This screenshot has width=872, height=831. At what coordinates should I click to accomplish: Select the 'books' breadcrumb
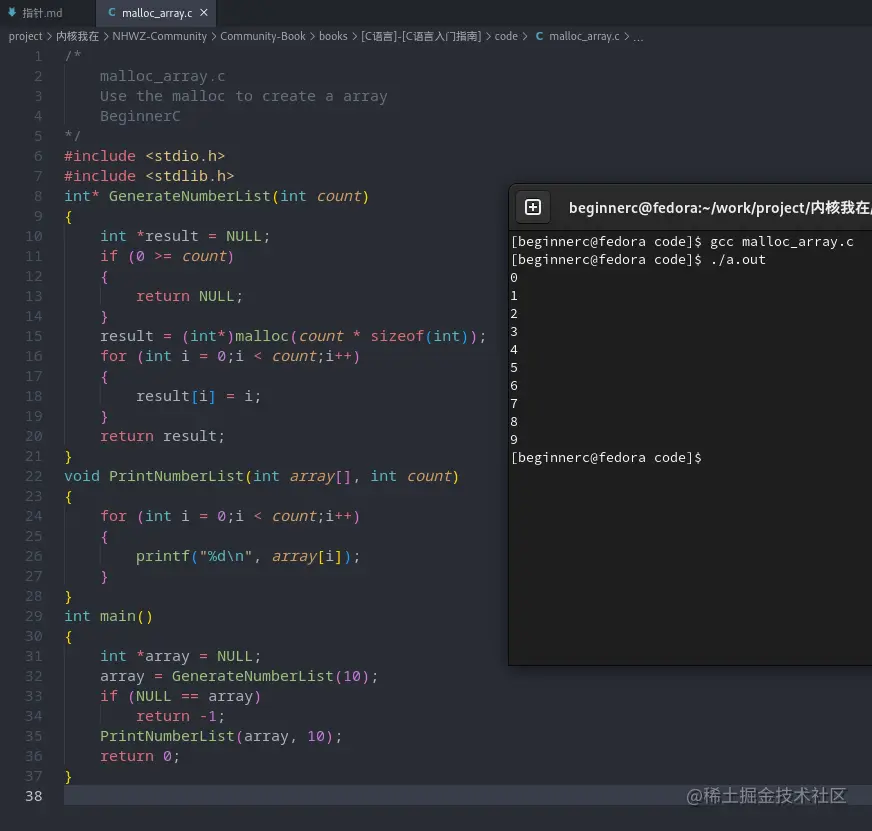click(x=333, y=36)
